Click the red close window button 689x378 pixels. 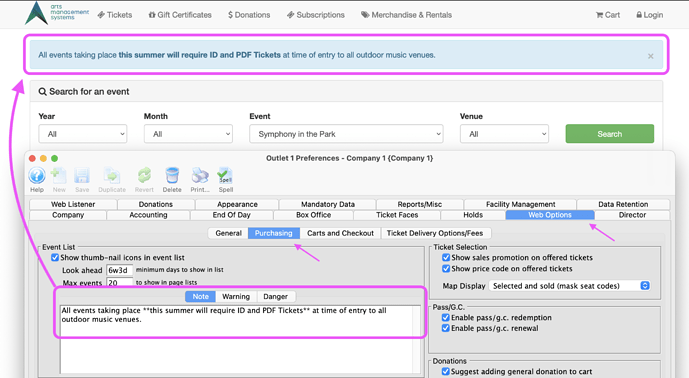pos(32,158)
